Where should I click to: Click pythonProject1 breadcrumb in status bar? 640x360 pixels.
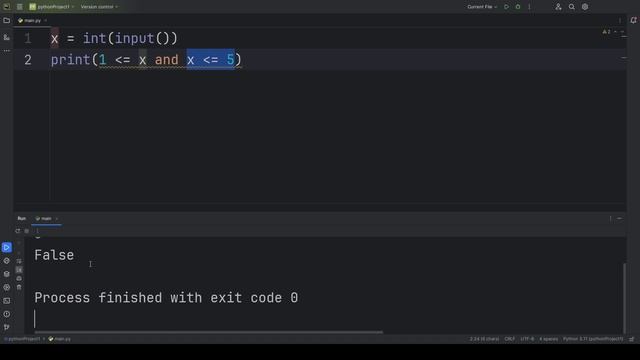click(22, 339)
